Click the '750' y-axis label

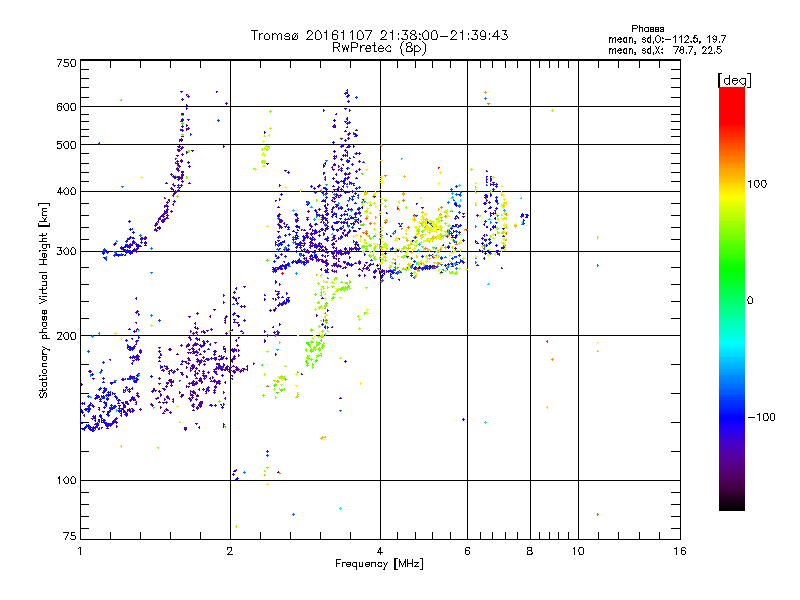point(67,63)
